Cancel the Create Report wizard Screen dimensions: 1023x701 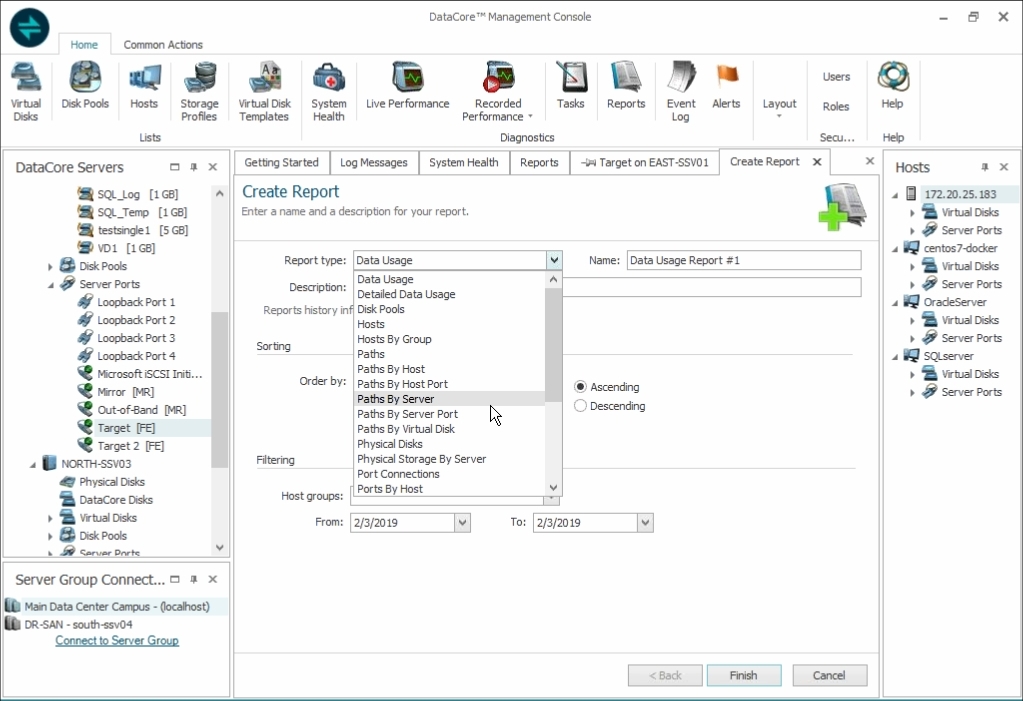[x=829, y=675]
